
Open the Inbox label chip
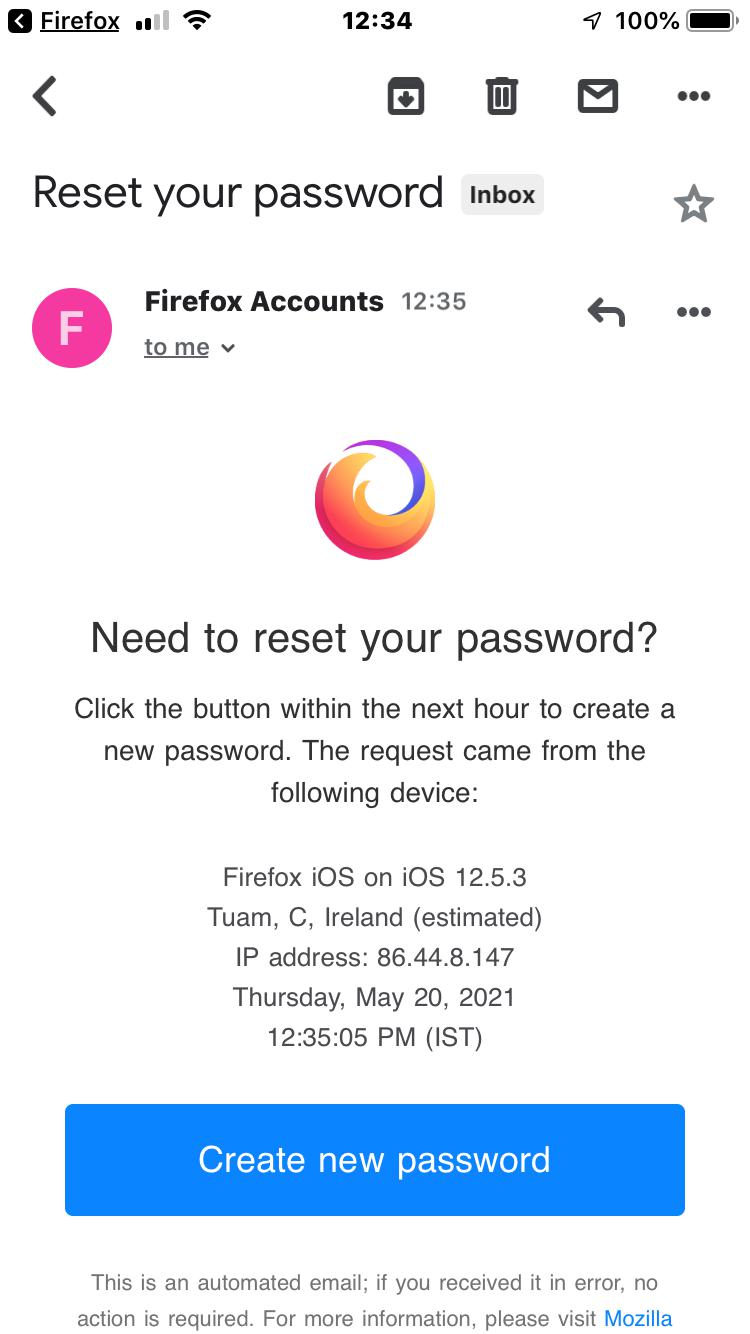tap(502, 194)
